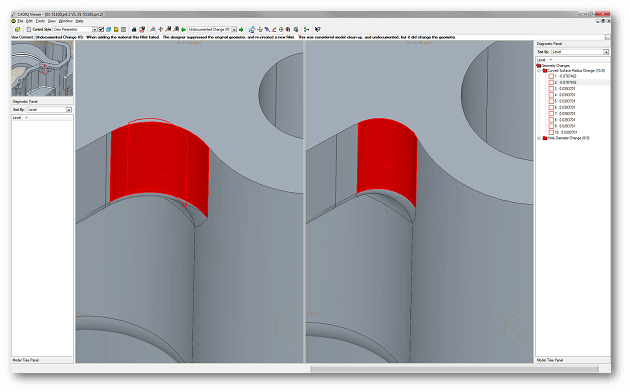Toggle the checkbox for radius change row 7
The image size is (630, 392).
(551, 114)
